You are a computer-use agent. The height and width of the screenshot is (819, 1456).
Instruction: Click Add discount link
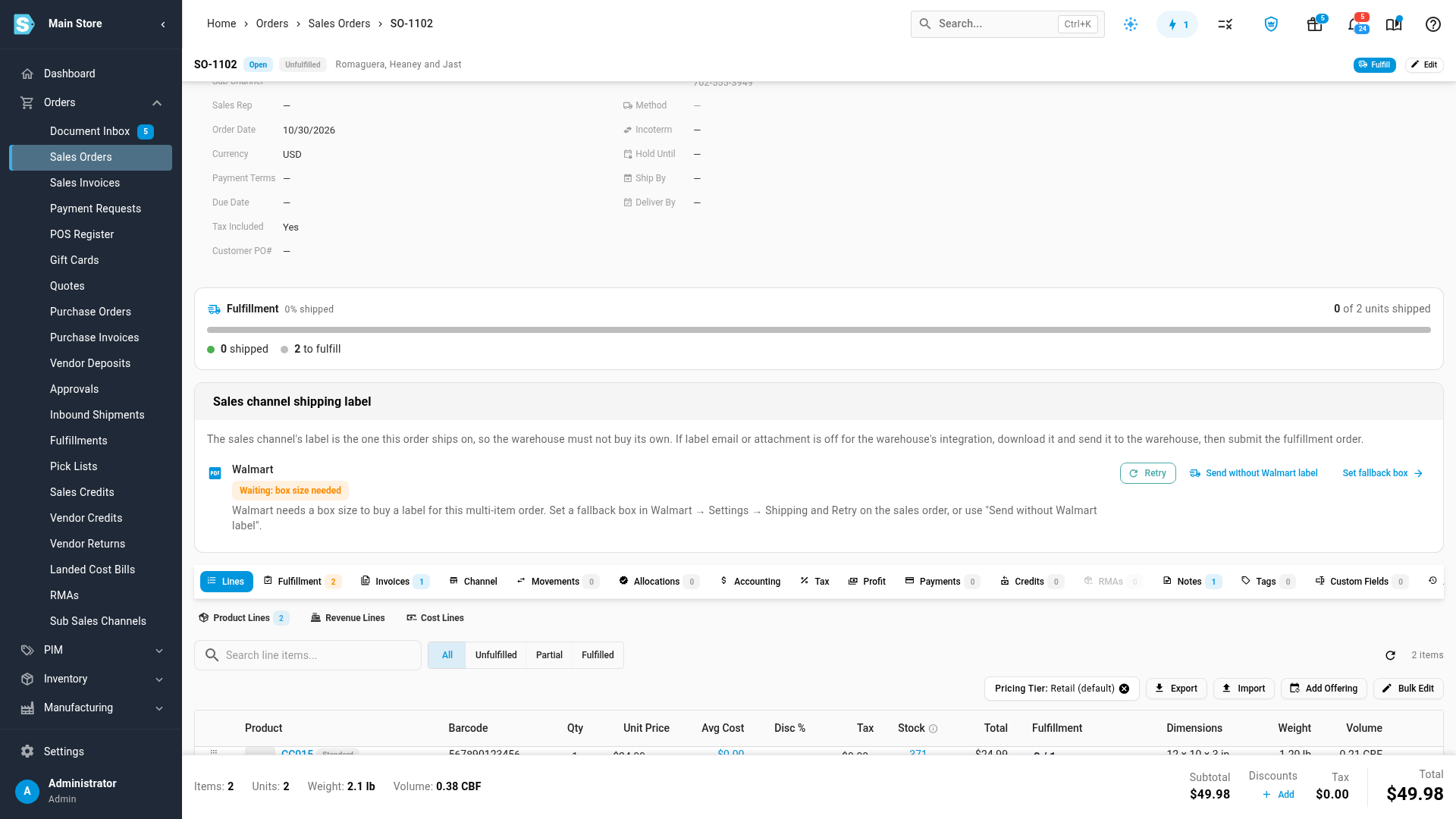[1279, 795]
